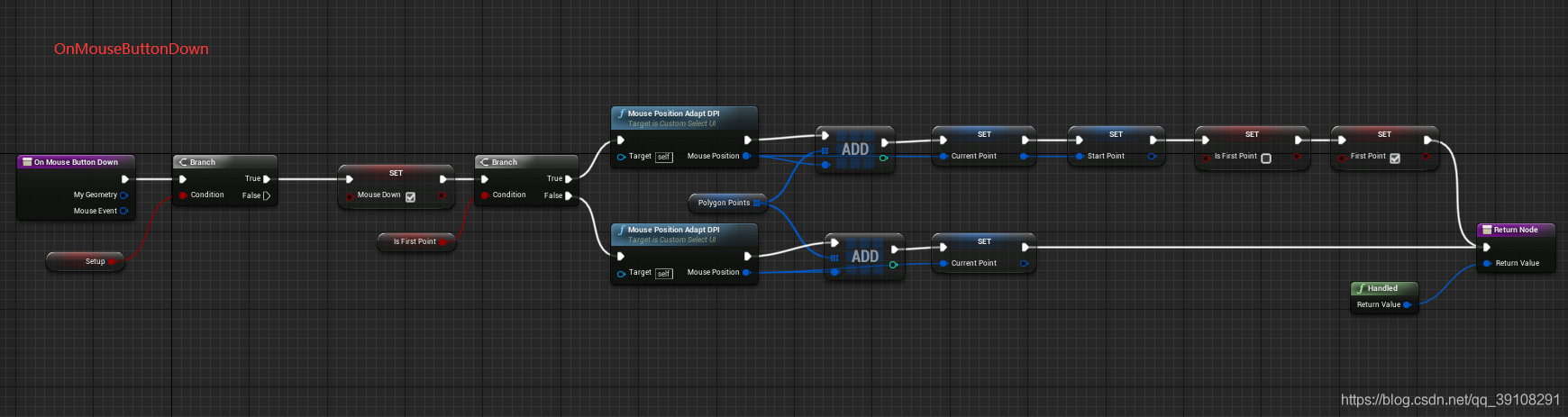Click the OnMouseButtonDown red heading text
1568x417 pixels.
click(132, 50)
